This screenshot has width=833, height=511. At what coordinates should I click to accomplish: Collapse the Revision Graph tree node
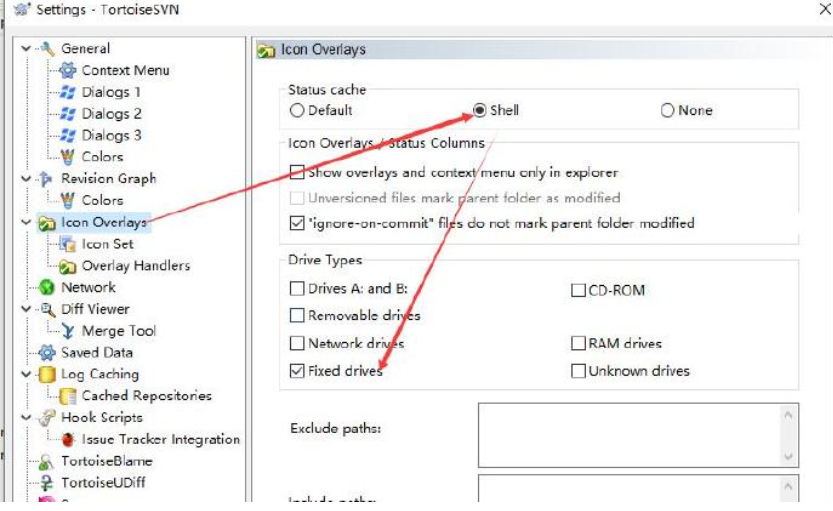tap(26, 179)
